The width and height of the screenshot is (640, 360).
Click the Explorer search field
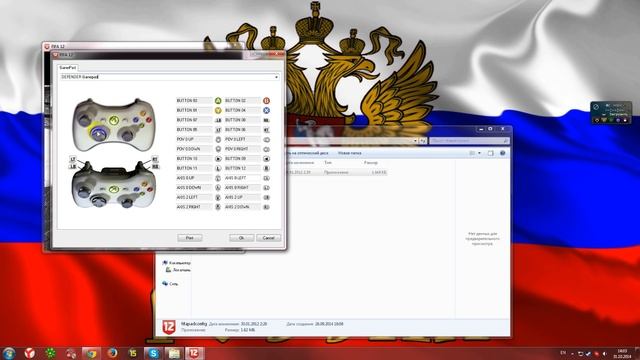469,140
